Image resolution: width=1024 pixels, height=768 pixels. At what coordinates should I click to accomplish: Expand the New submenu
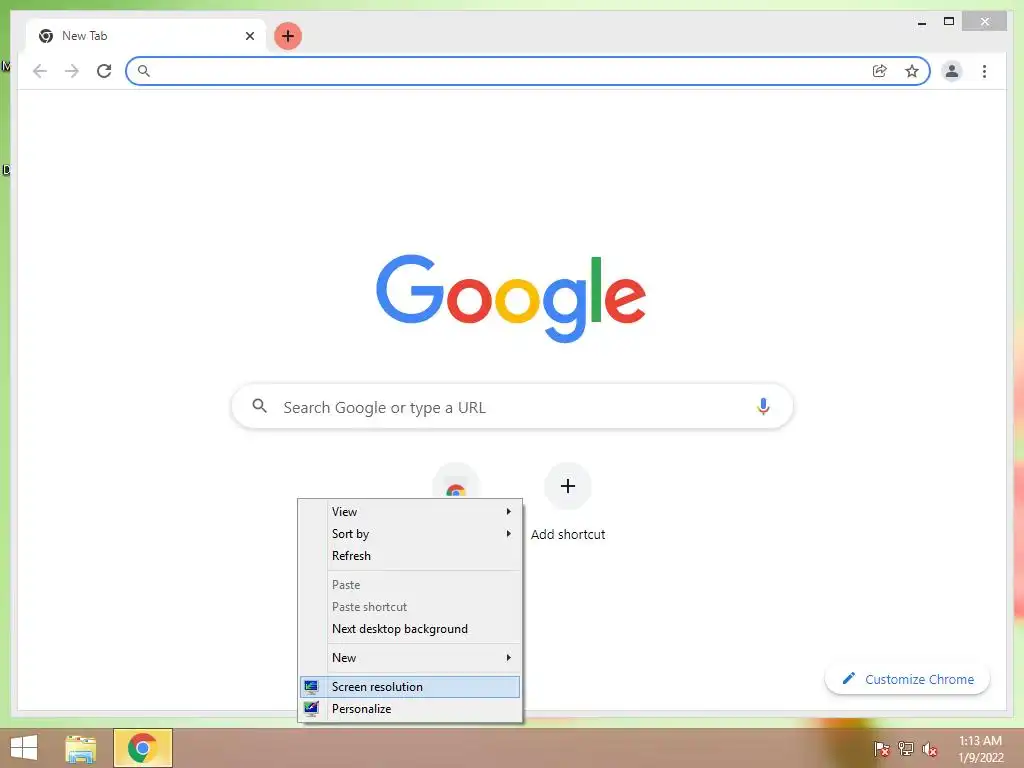tap(410, 658)
